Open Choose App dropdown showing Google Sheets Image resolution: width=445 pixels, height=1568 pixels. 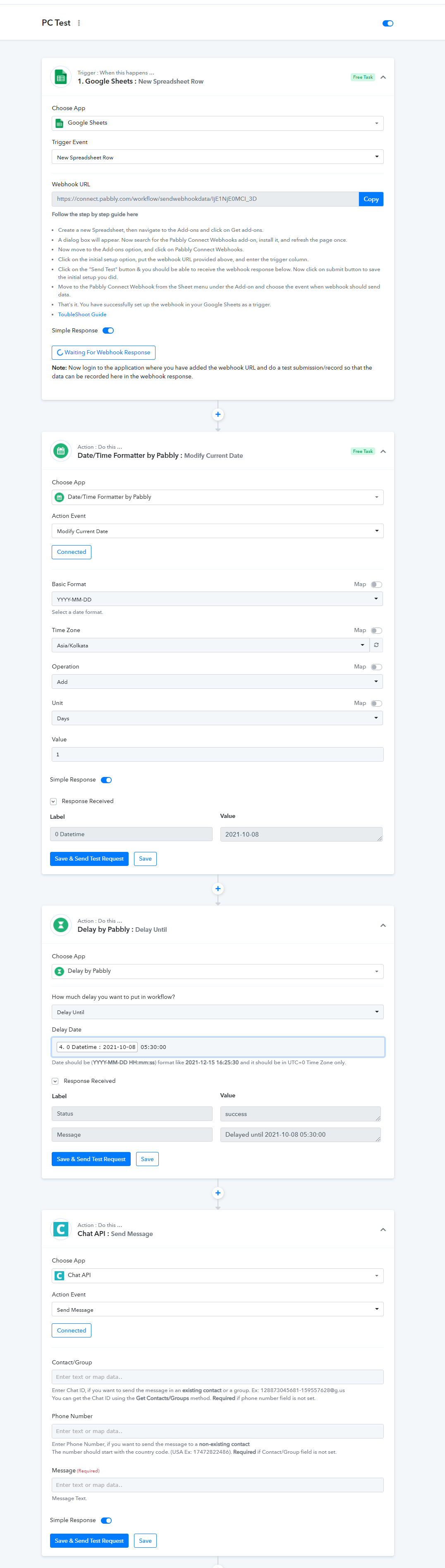point(218,123)
